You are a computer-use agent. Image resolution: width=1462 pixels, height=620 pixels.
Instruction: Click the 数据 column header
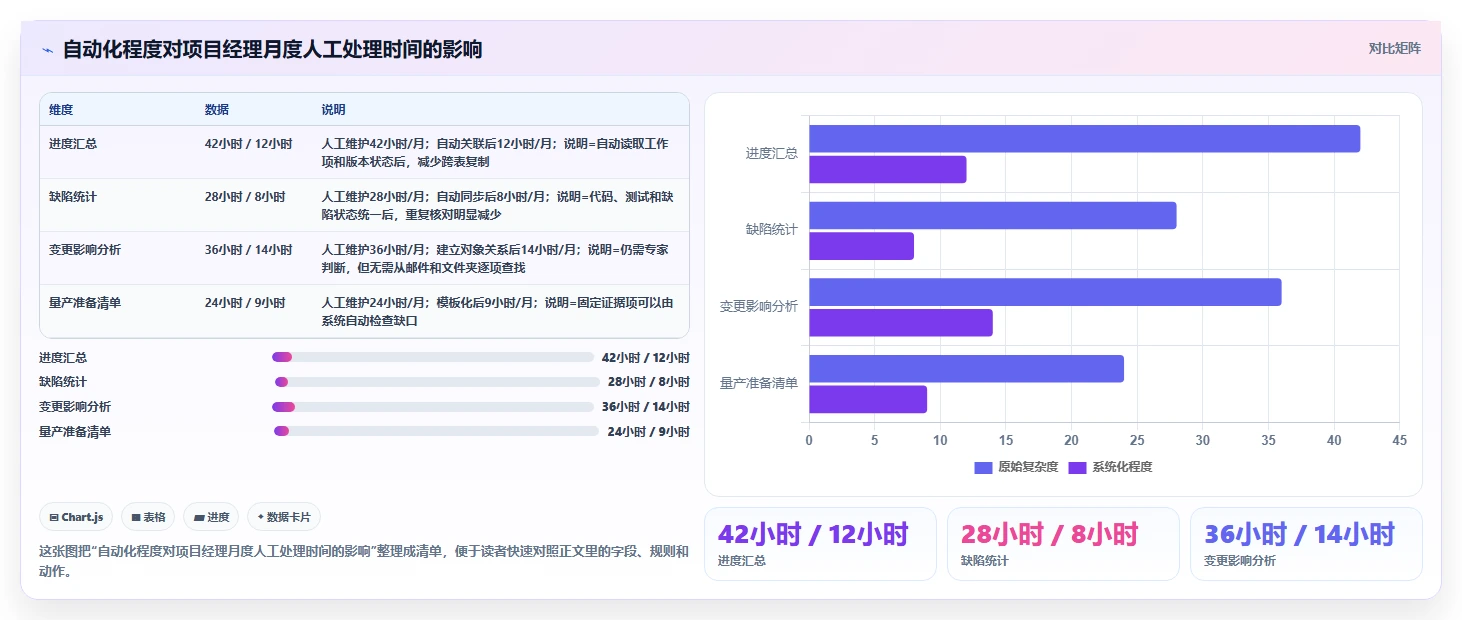tap(217, 110)
